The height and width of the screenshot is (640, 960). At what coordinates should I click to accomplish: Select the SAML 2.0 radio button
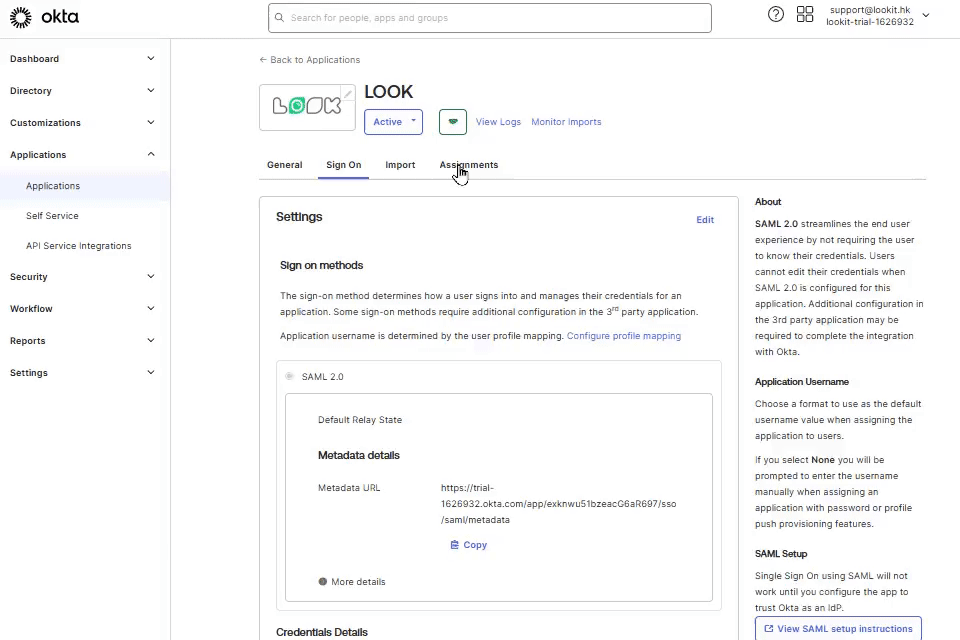coord(289,377)
